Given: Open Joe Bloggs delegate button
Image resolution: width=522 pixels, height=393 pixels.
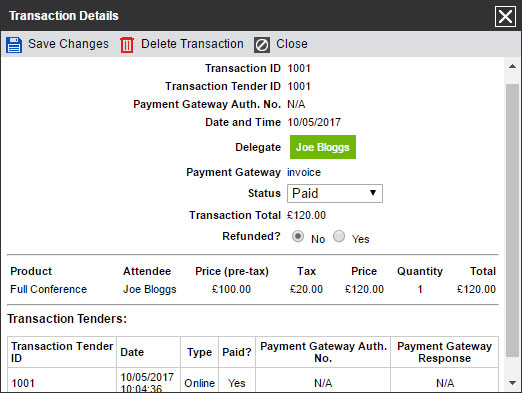Looking at the screenshot, I should (x=323, y=147).
